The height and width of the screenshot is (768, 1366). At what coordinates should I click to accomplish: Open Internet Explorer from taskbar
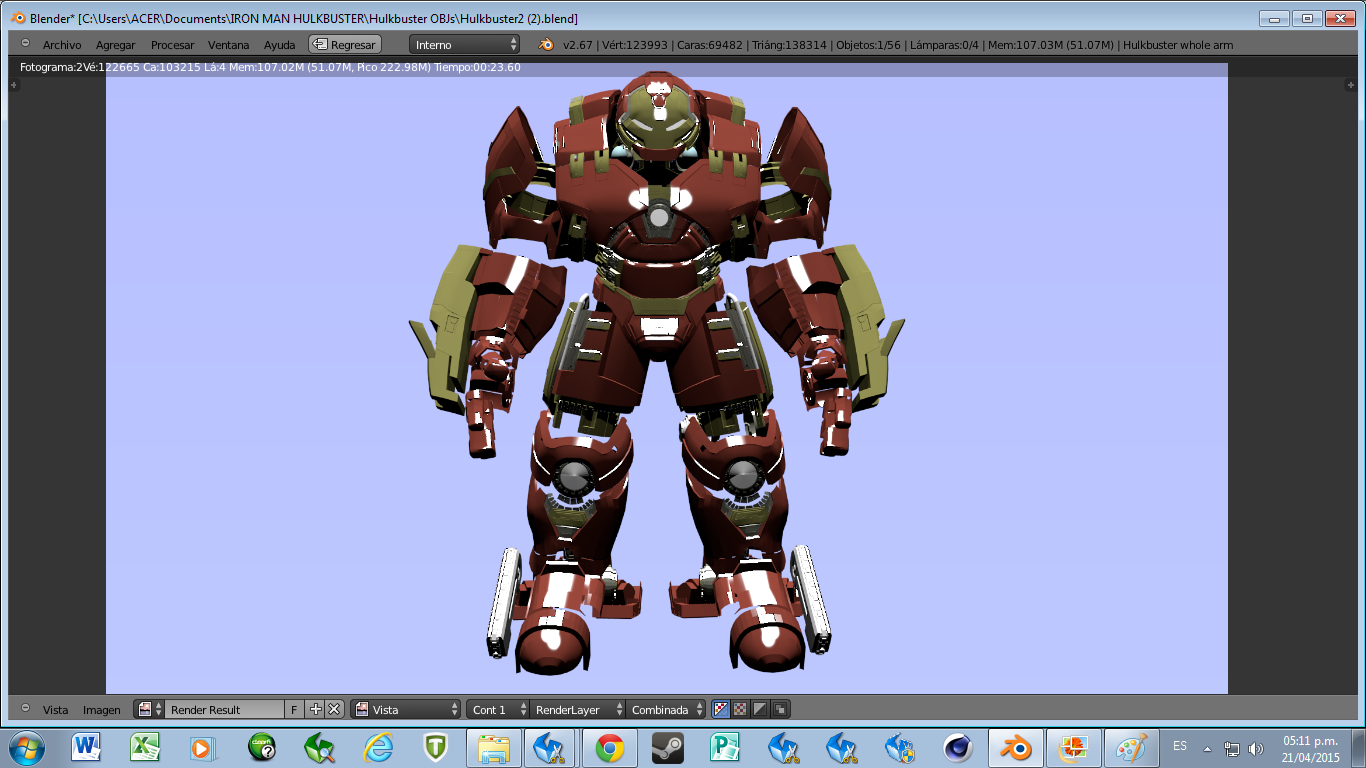click(x=378, y=748)
